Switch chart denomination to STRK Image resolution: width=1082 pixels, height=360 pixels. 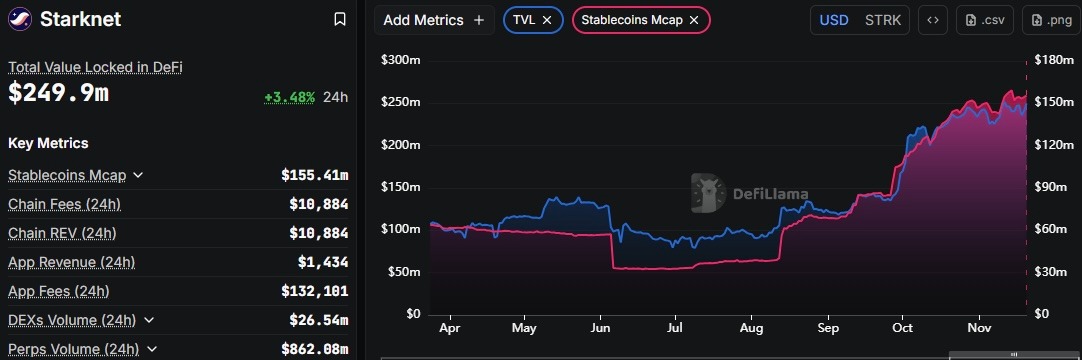coord(883,20)
